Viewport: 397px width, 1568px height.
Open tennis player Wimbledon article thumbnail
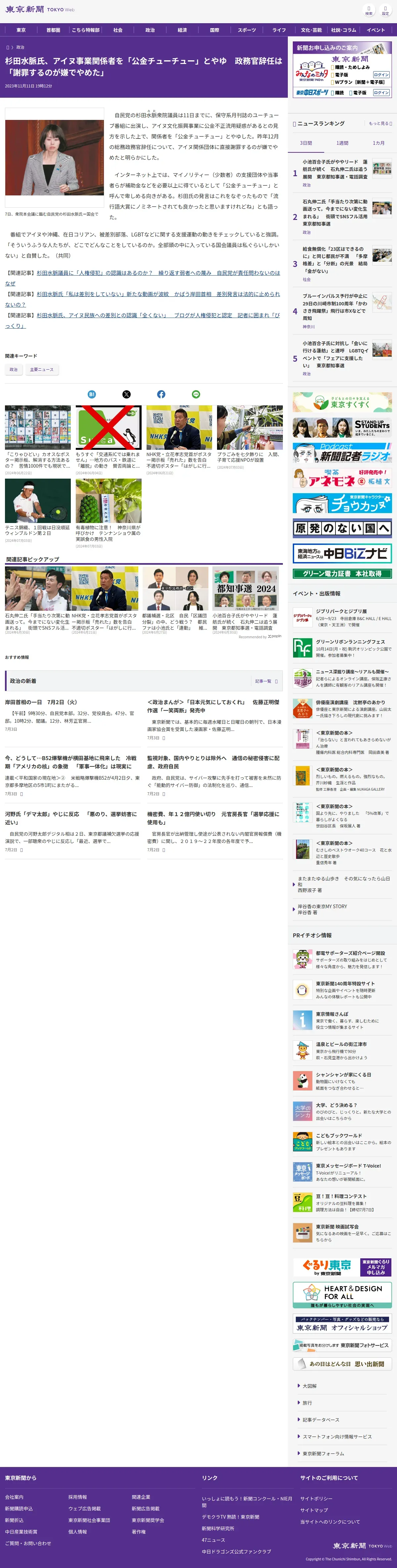click(x=38, y=500)
